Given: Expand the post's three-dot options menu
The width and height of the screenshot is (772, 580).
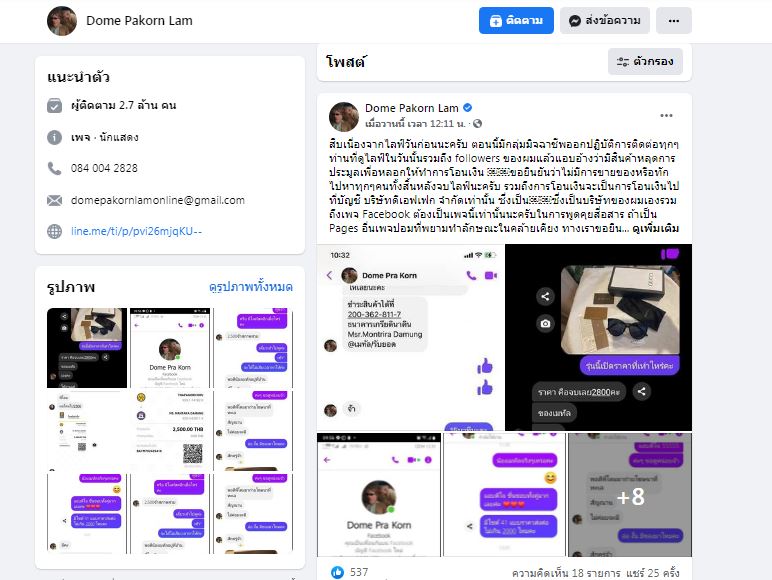Looking at the screenshot, I should (x=666, y=115).
